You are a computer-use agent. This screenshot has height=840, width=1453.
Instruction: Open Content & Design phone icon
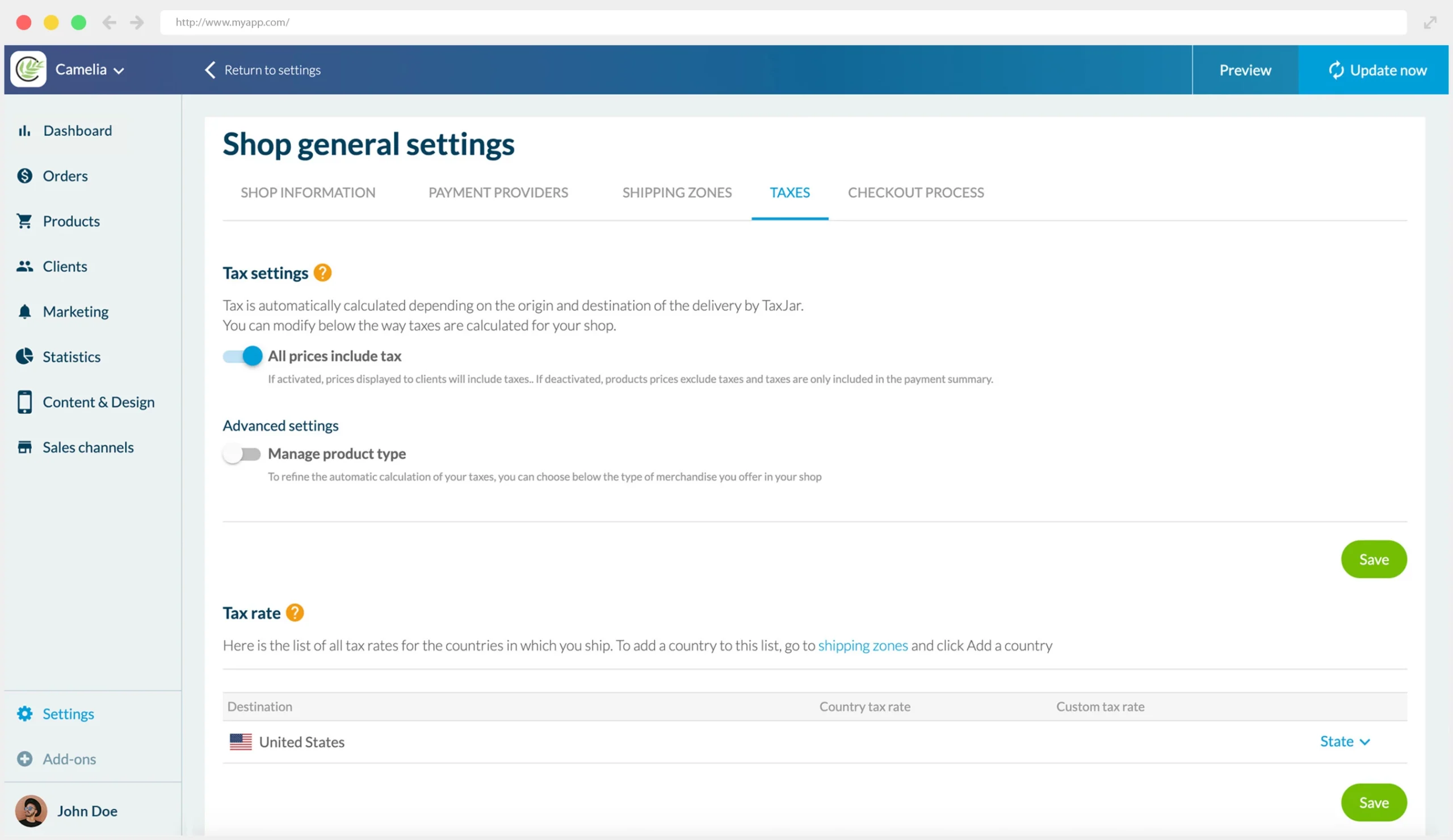(x=25, y=402)
